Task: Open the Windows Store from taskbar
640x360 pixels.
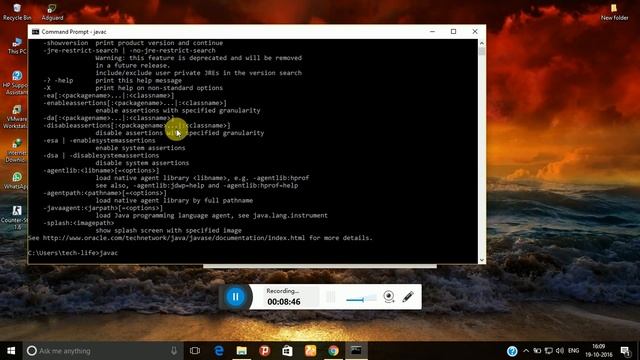Action: (287, 351)
